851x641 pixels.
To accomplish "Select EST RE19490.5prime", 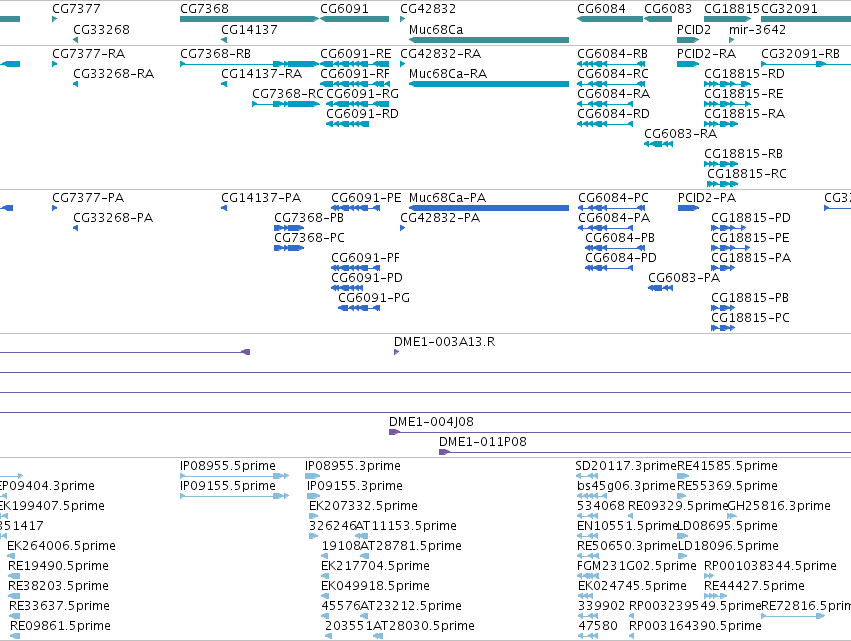I will tap(14, 576).
